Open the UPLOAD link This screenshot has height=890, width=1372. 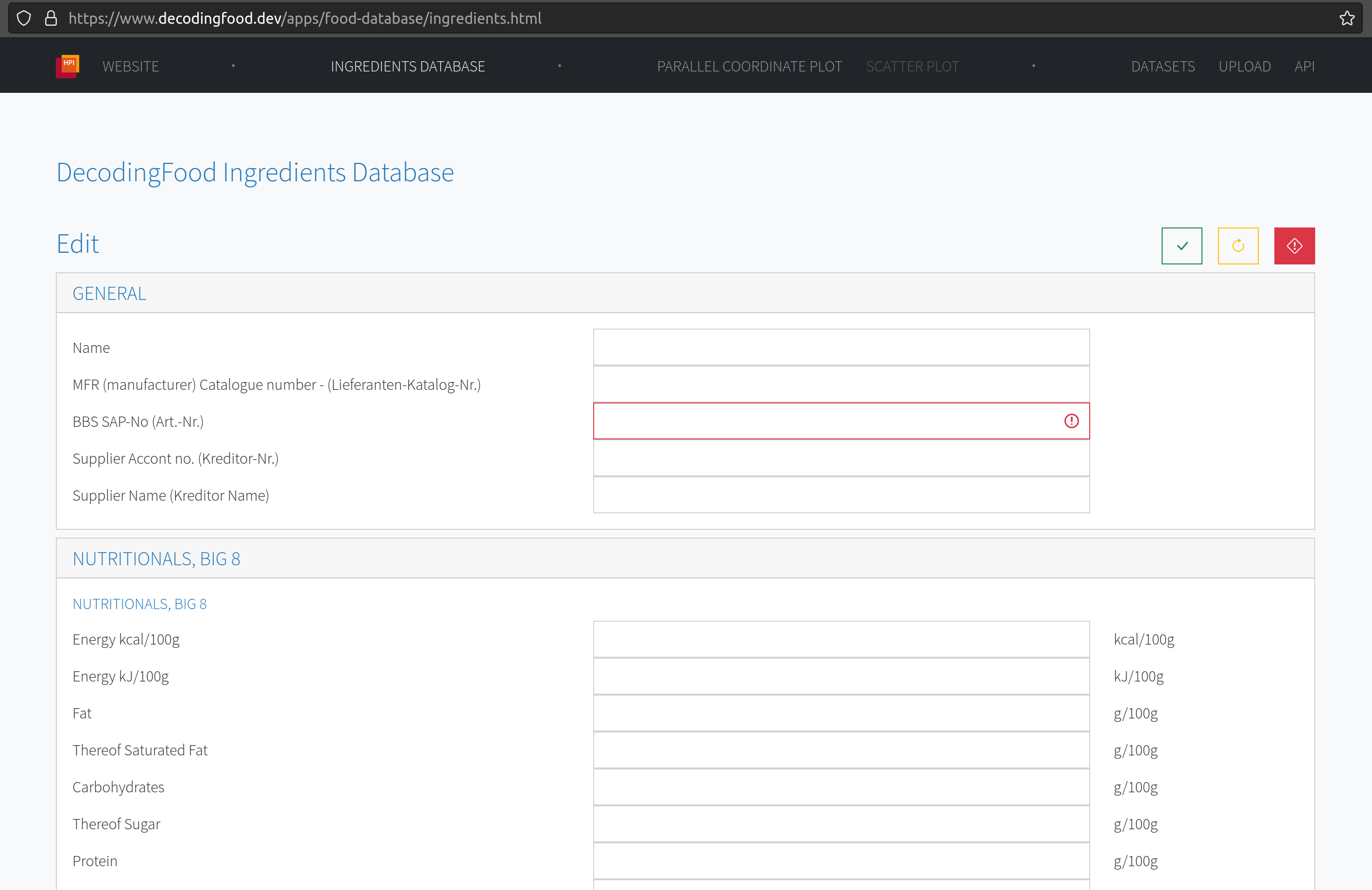click(x=1244, y=66)
